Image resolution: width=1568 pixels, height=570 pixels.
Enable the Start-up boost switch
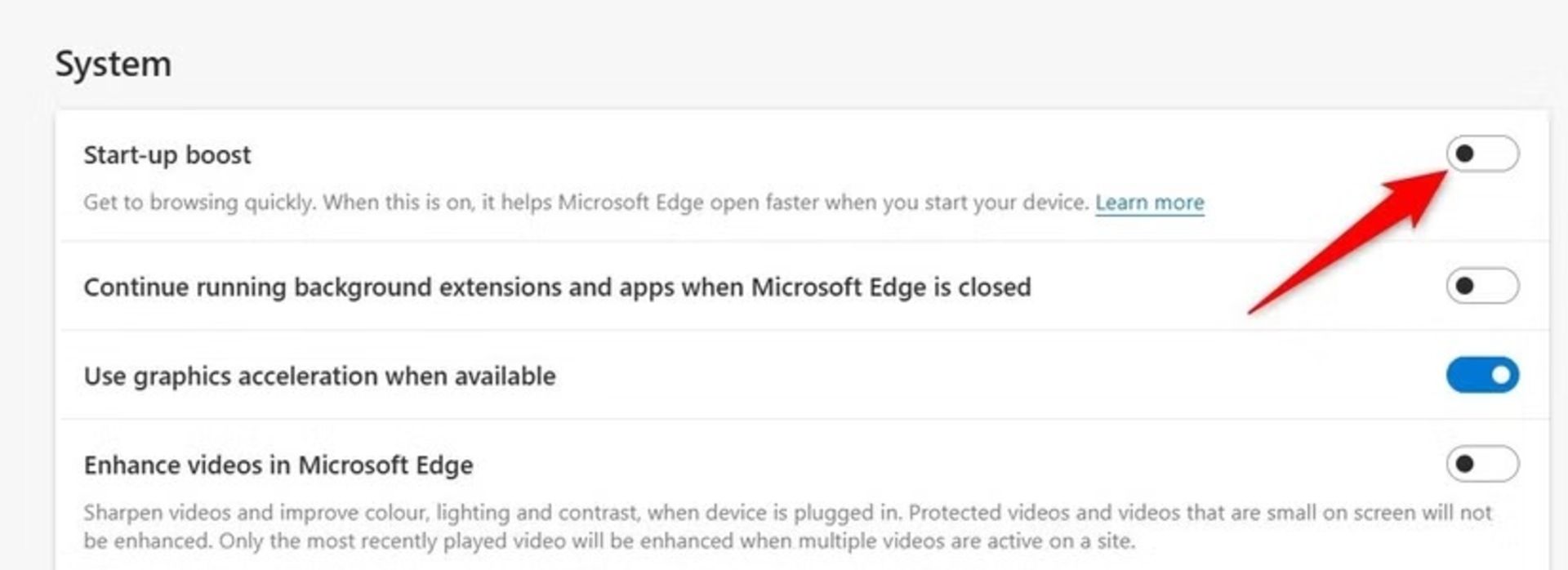[x=1482, y=154]
